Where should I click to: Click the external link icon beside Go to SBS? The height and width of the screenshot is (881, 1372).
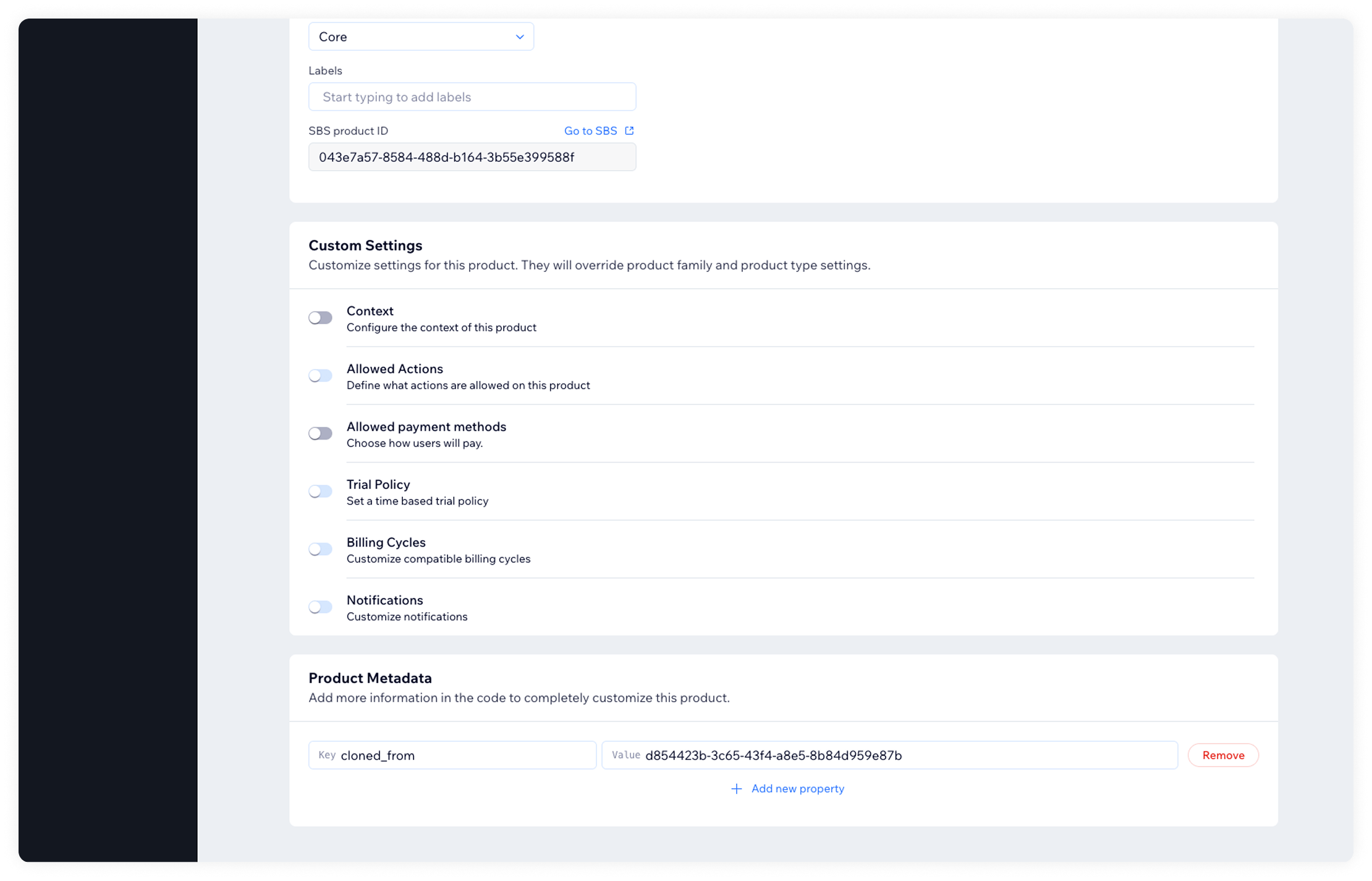click(629, 130)
